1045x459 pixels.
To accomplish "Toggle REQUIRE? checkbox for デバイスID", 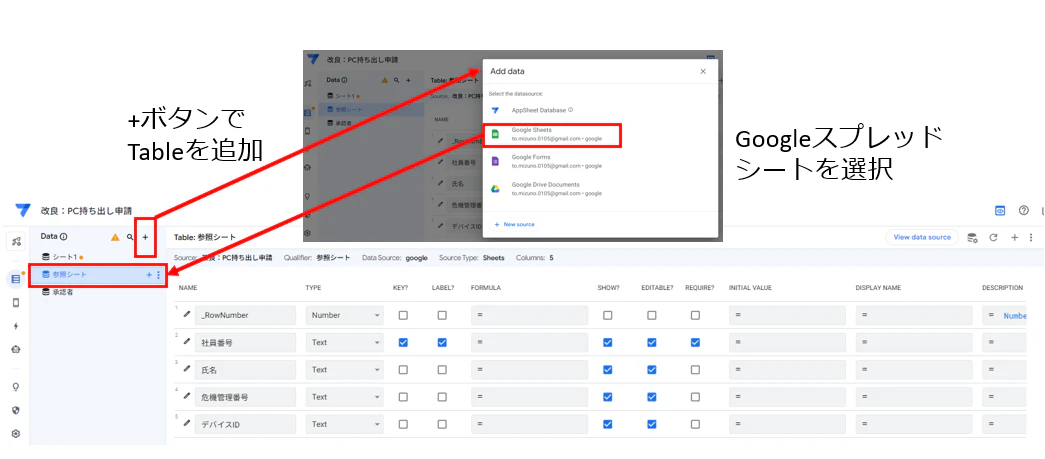I will [695, 424].
